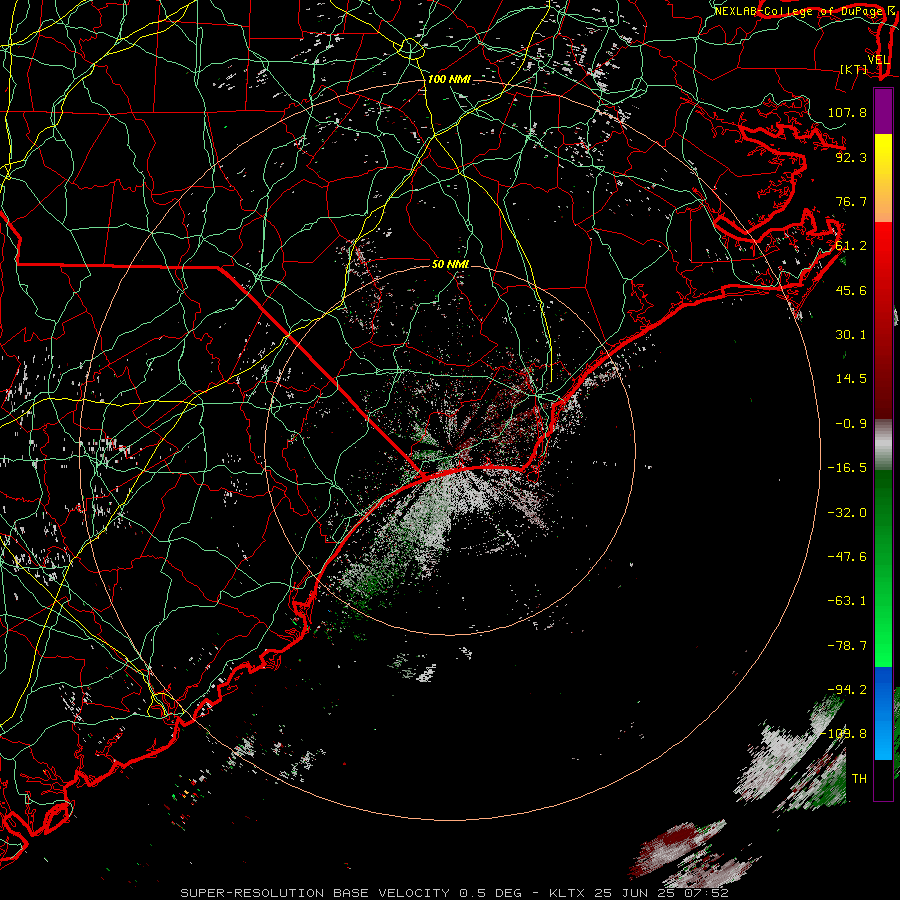Click the -0.9 value on velocity scale

coord(851,424)
